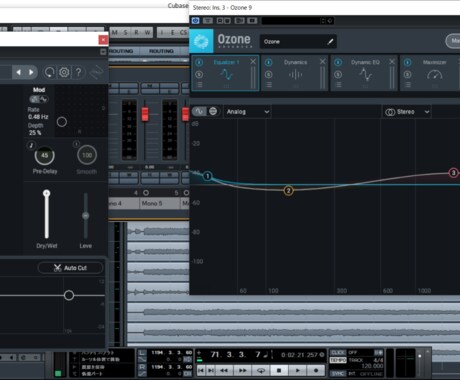Click the Rate value 0.48 Hz
460x380 pixels.
click(x=38, y=117)
